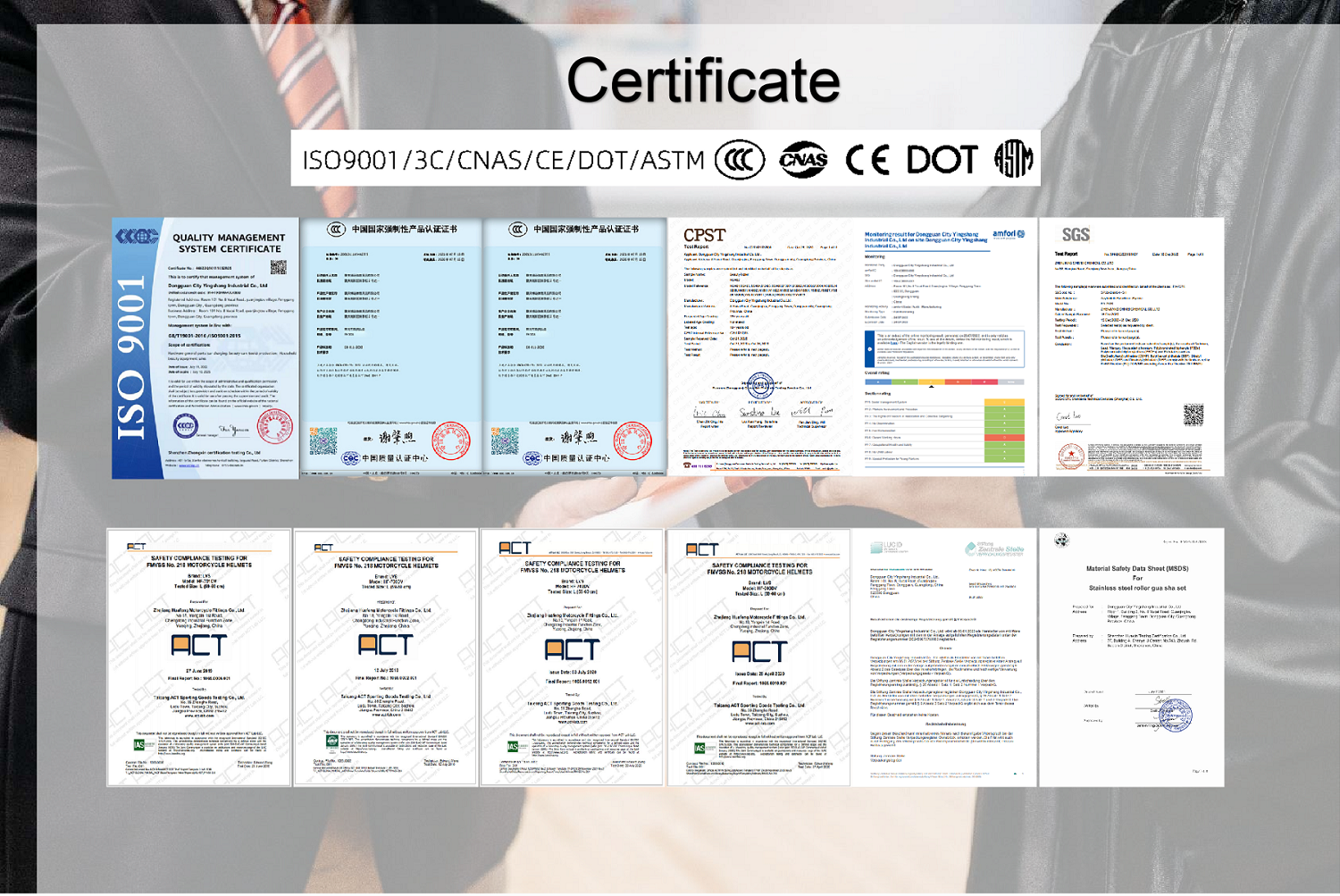
Task: Click the CNAS logo in the banner
Action: click(x=803, y=160)
